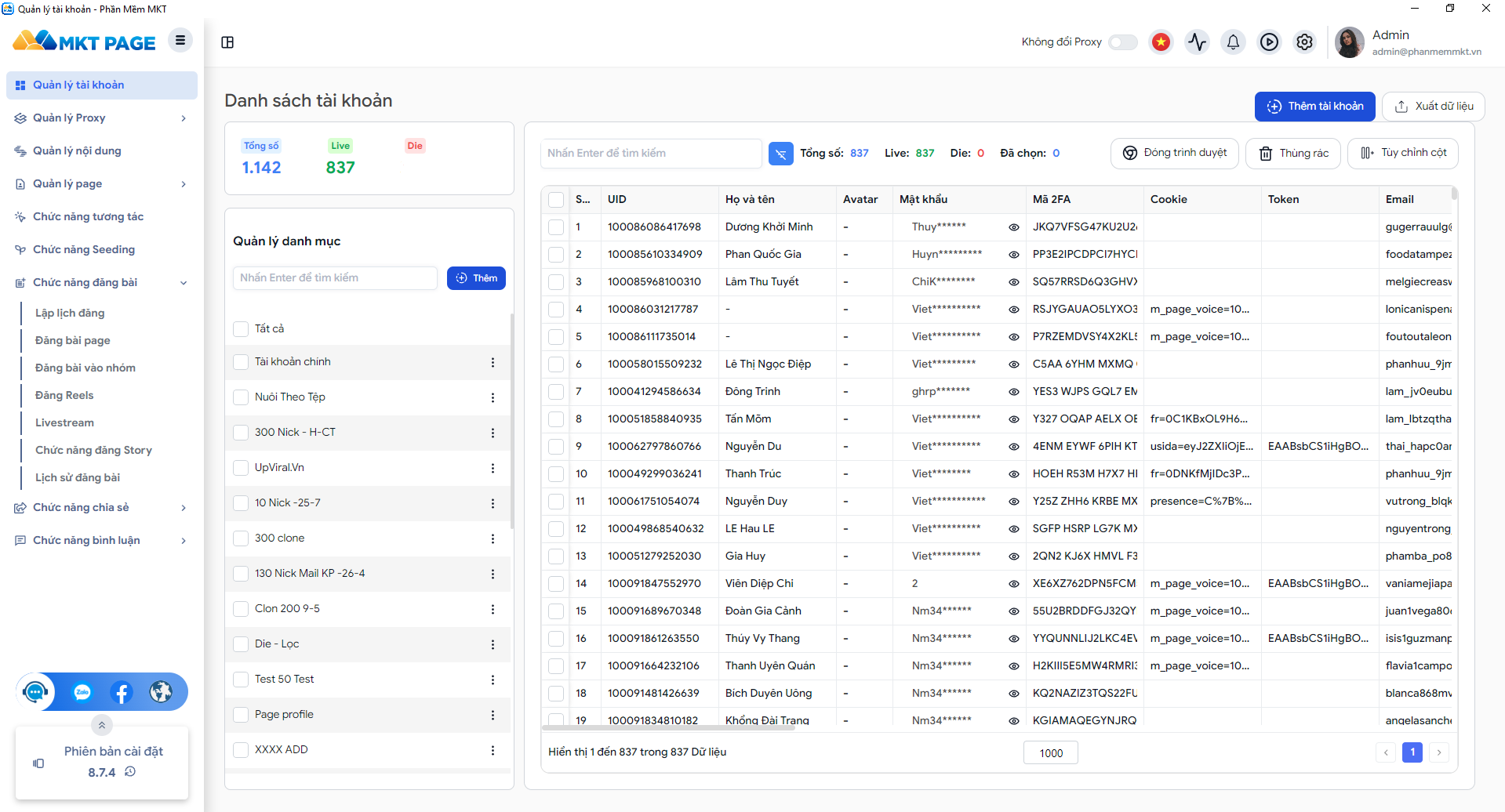Open settings gear in the header
Screen dimensions: 1505x812
coord(1304,42)
